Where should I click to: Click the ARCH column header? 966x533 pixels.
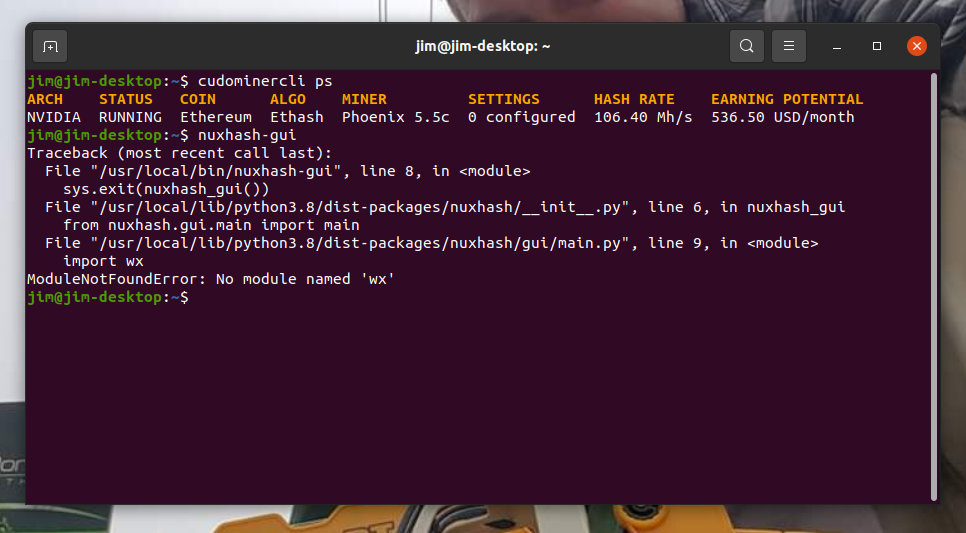click(45, 99)
